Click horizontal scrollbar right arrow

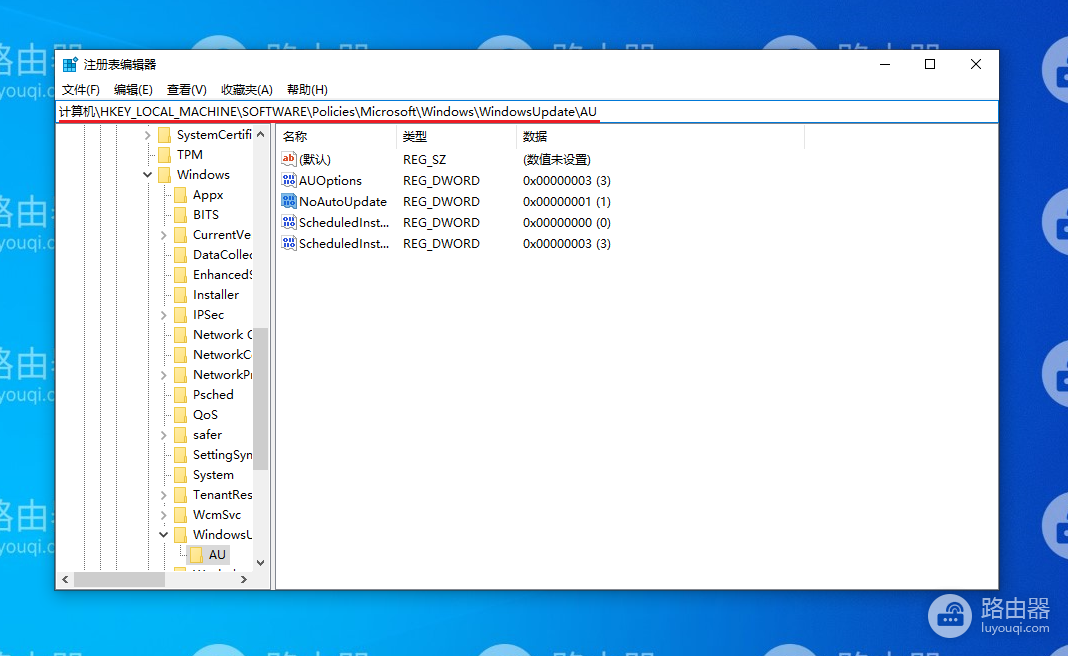pyautogui.click(x=244, y=580)
